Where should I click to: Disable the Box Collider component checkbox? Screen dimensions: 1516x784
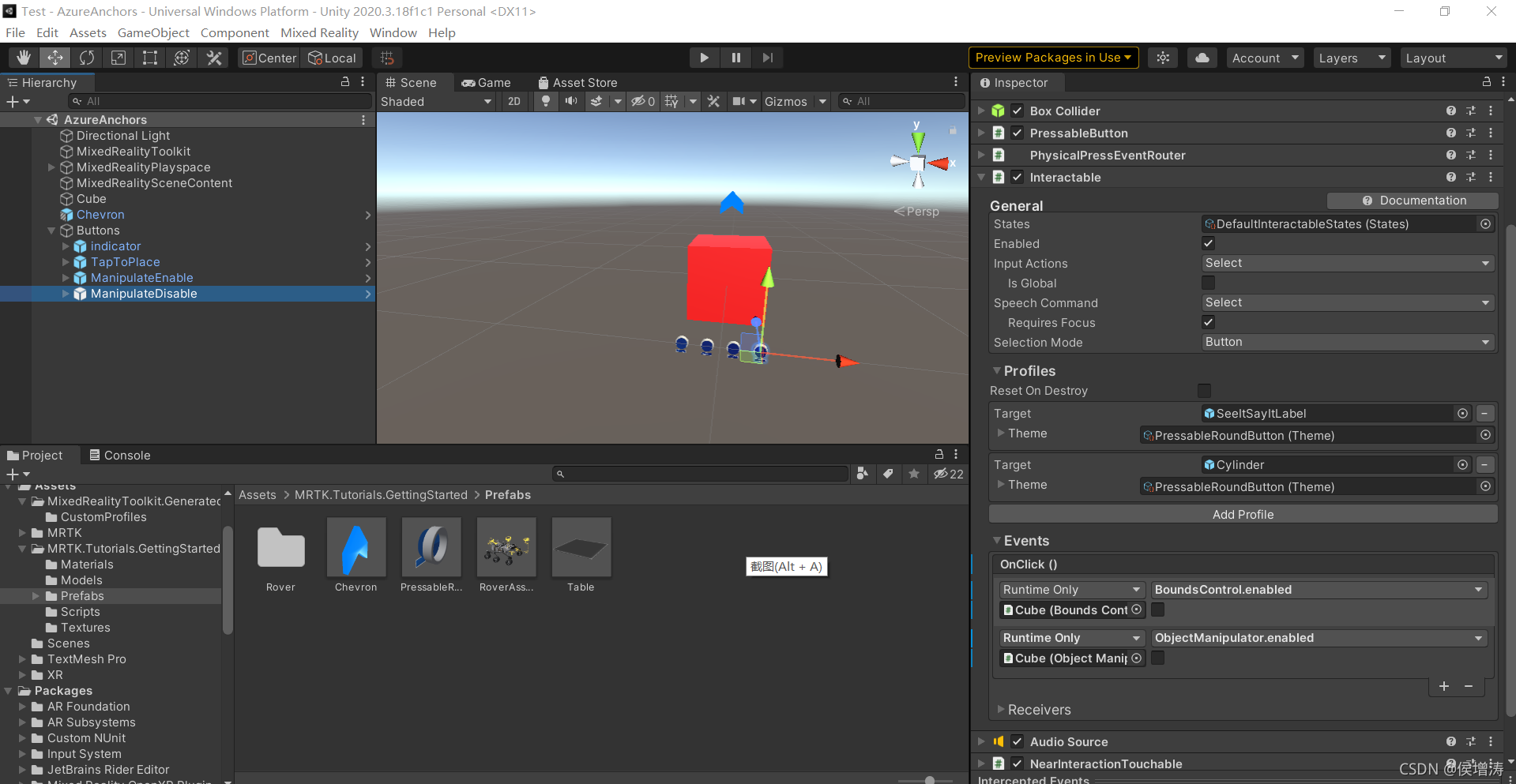[x=1018, y=111]
